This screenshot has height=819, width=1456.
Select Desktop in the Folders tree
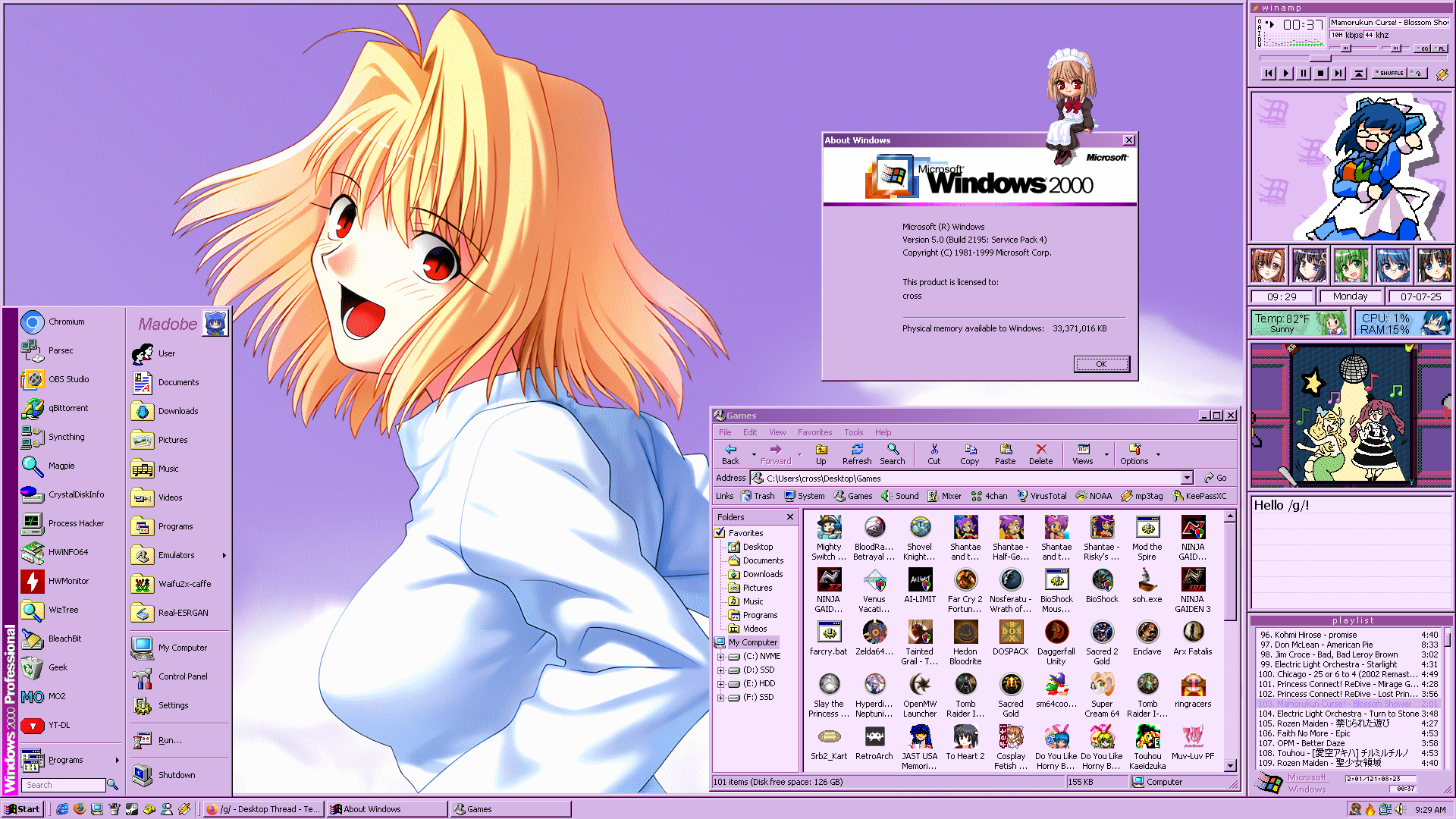pos(750,547)
